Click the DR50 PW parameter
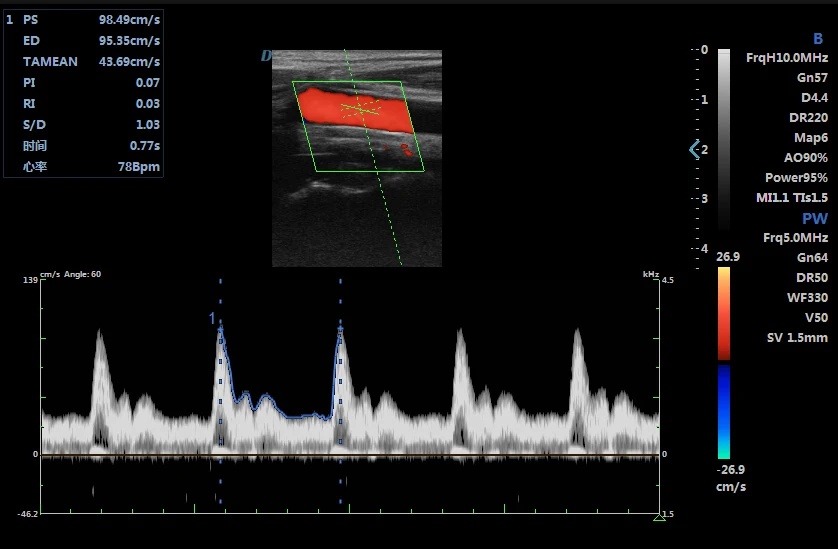838x549 pixels. (x=812, y=277)
